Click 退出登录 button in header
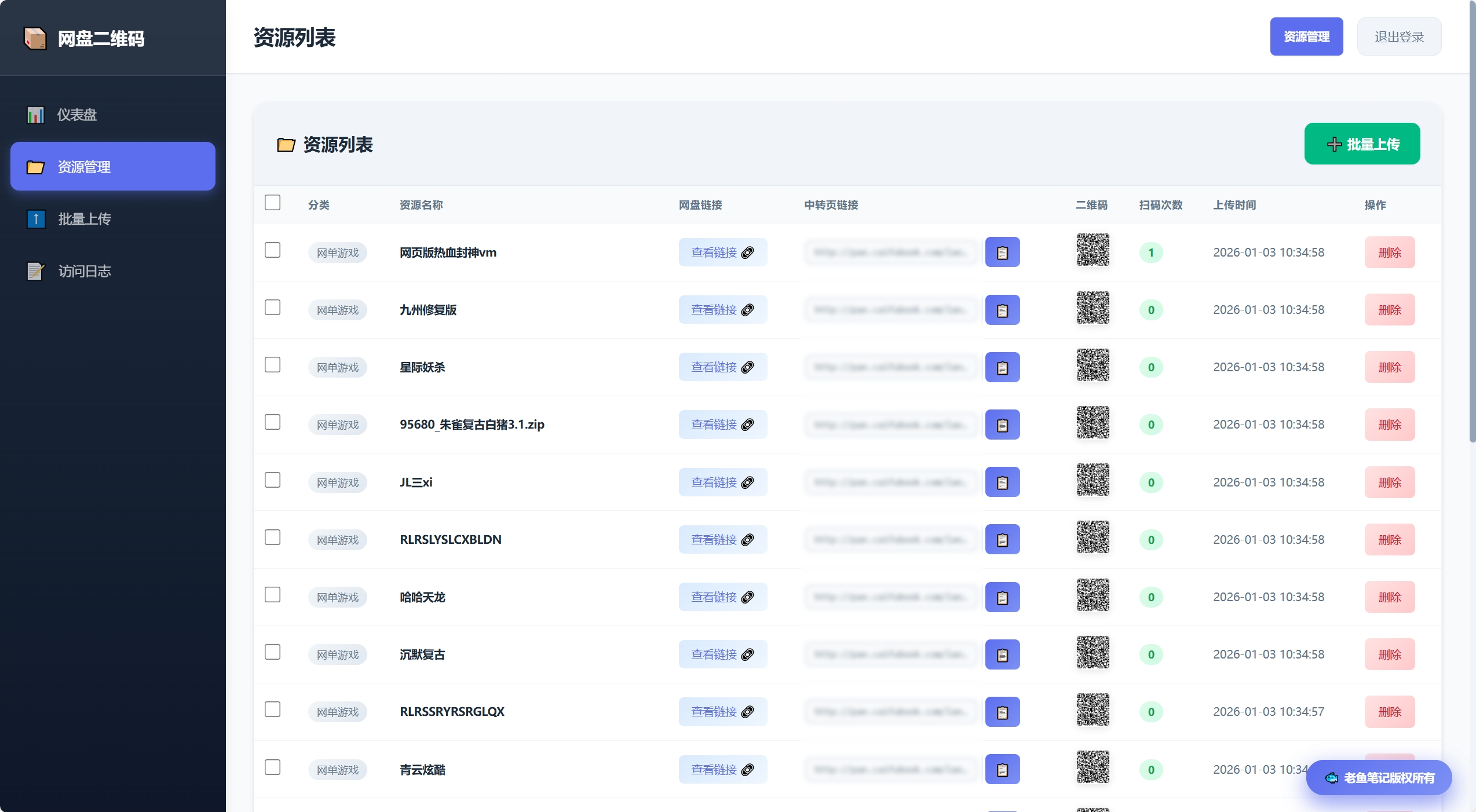Viewport: 1476px width, 812px height. pyautogui.click(x=1399, y=37)
